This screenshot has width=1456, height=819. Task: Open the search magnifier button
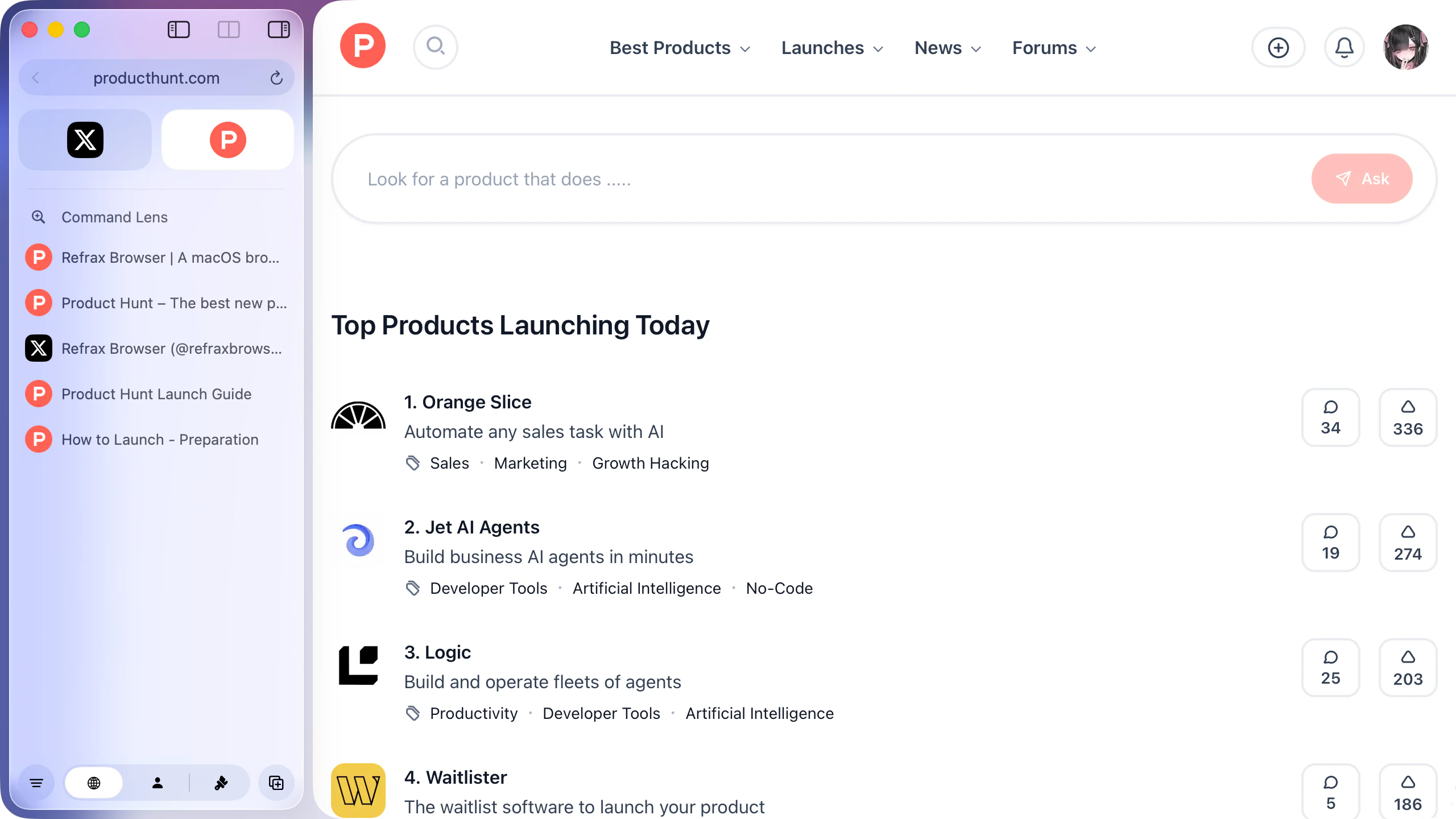[436, 47]
